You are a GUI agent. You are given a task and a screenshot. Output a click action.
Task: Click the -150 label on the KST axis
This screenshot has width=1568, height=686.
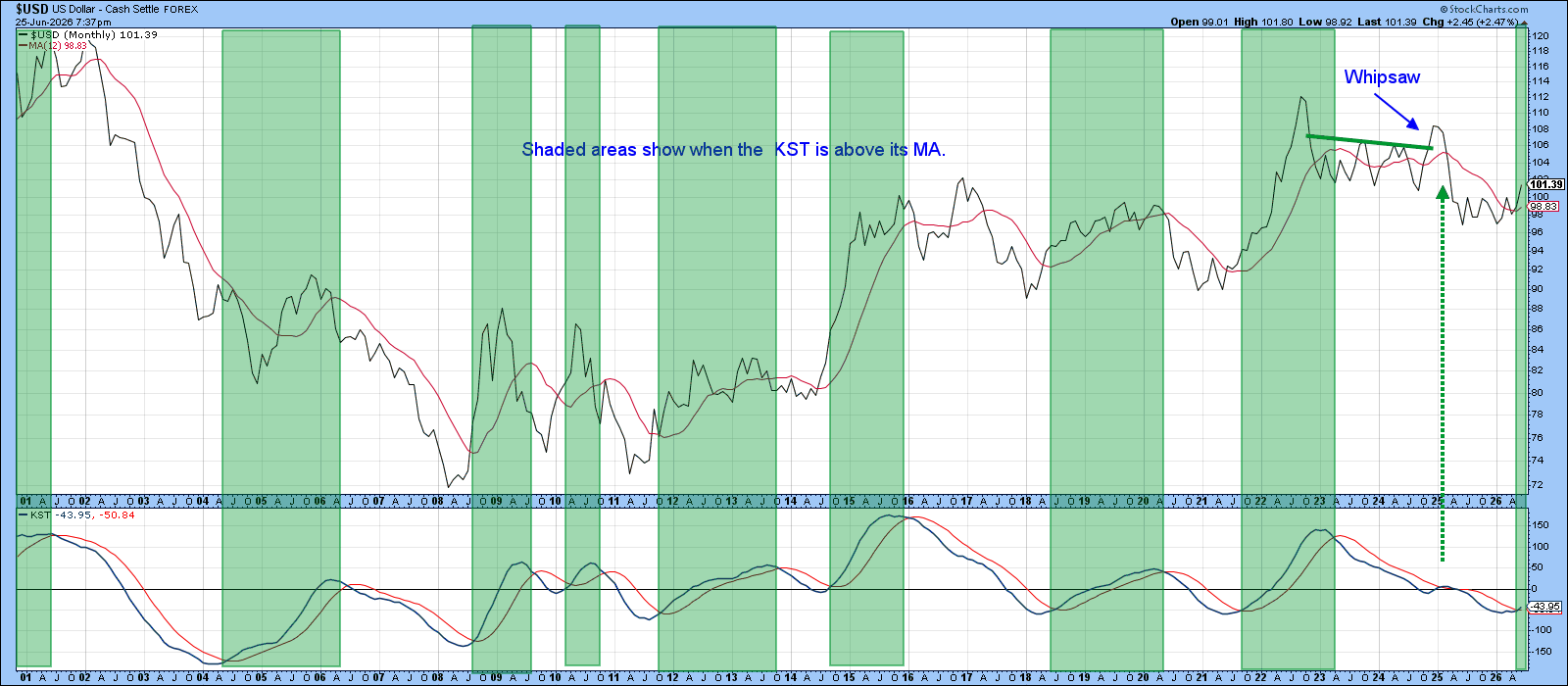pyautogui.click(x=1542, y=651)
